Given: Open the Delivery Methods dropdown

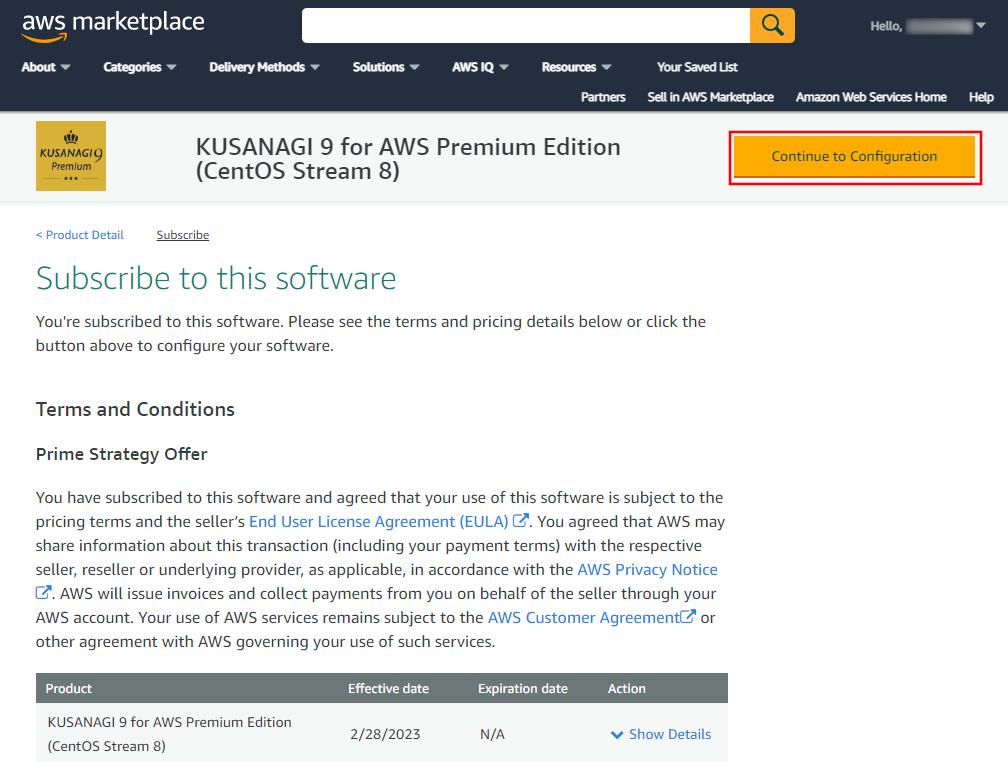Looking at the screenshot, I should [x=264, y=67].
